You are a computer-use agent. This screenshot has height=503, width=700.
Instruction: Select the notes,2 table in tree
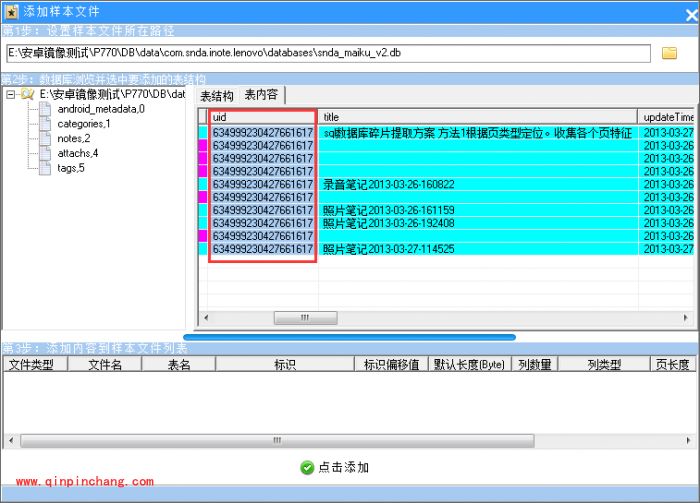[73, 138]
